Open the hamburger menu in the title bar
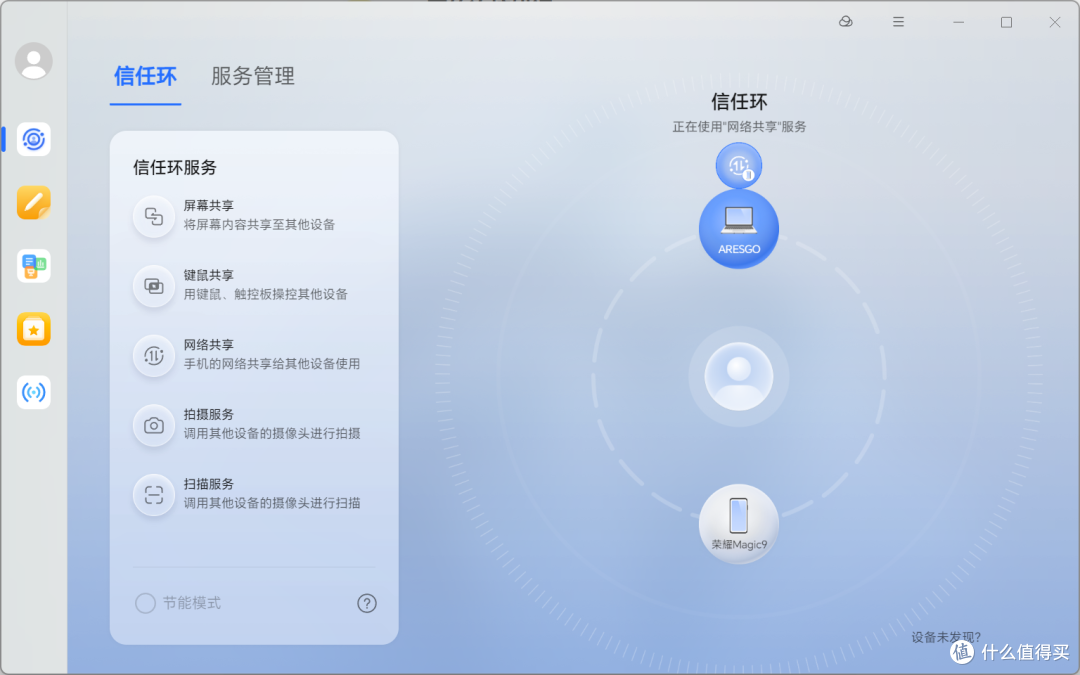 (898, 22)
